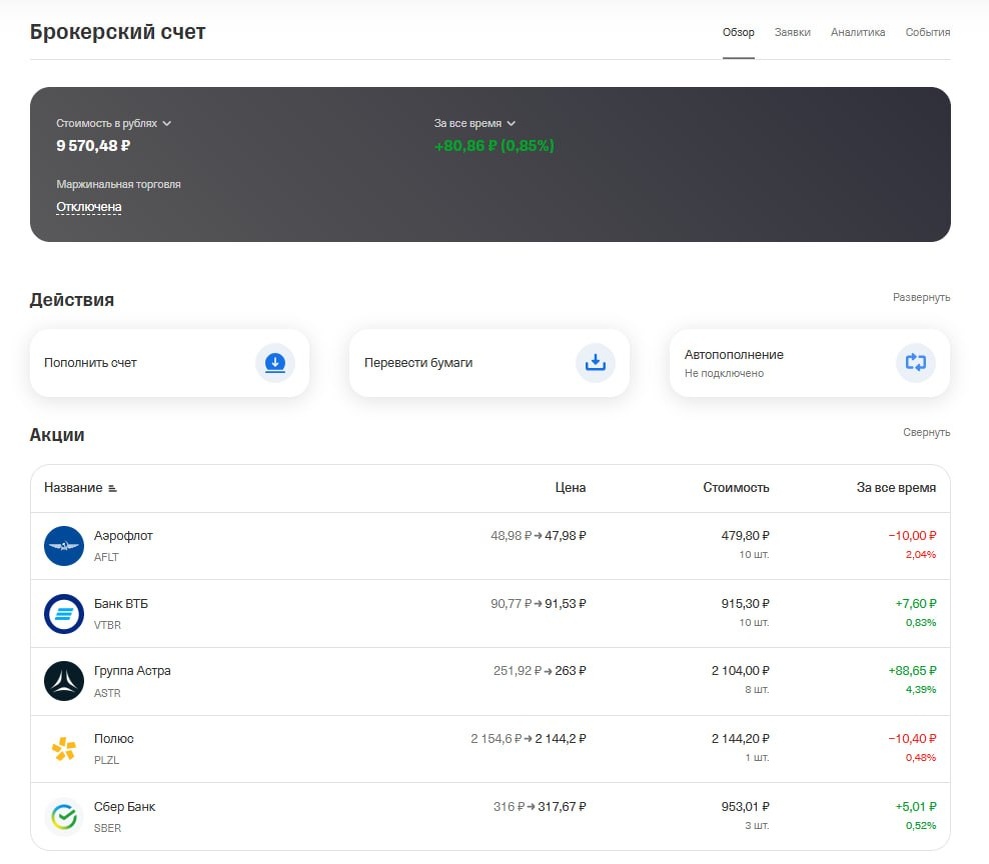Open the Стоимость в рублях currency dropdown
989x864 pixels.
pyautogui.click(x=114, y=123)
